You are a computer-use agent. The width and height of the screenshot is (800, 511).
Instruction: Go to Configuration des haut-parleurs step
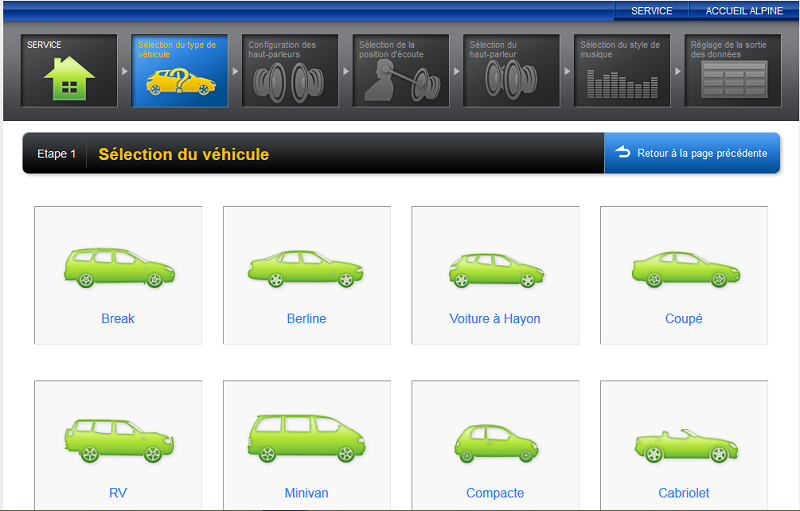pos(290,71)
